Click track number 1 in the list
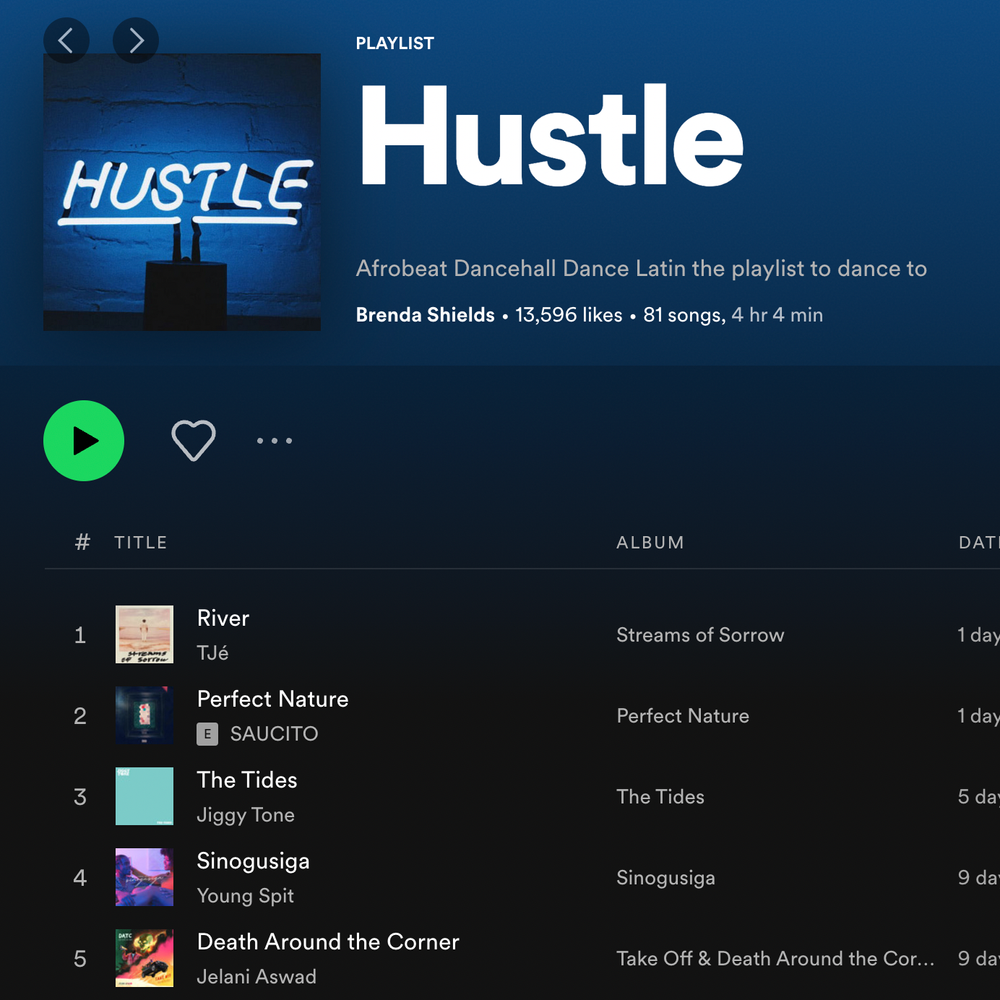This screenshot has width=1000, height=1000. click(80, 635)
